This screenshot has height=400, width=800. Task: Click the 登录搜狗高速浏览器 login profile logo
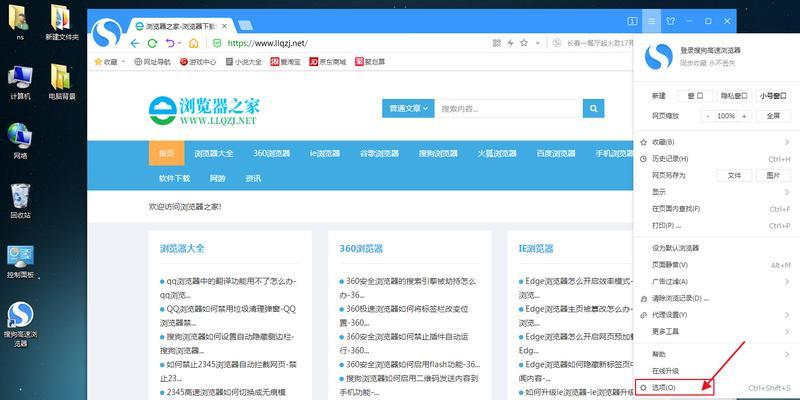pos(659,56)
